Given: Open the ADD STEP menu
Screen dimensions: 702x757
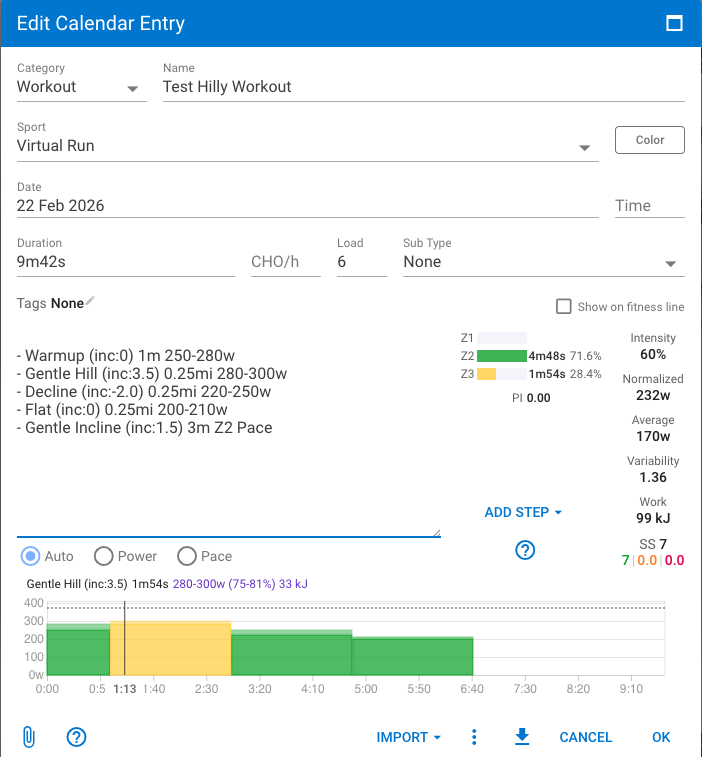Looking at the screenshot, I should point(523,512).
